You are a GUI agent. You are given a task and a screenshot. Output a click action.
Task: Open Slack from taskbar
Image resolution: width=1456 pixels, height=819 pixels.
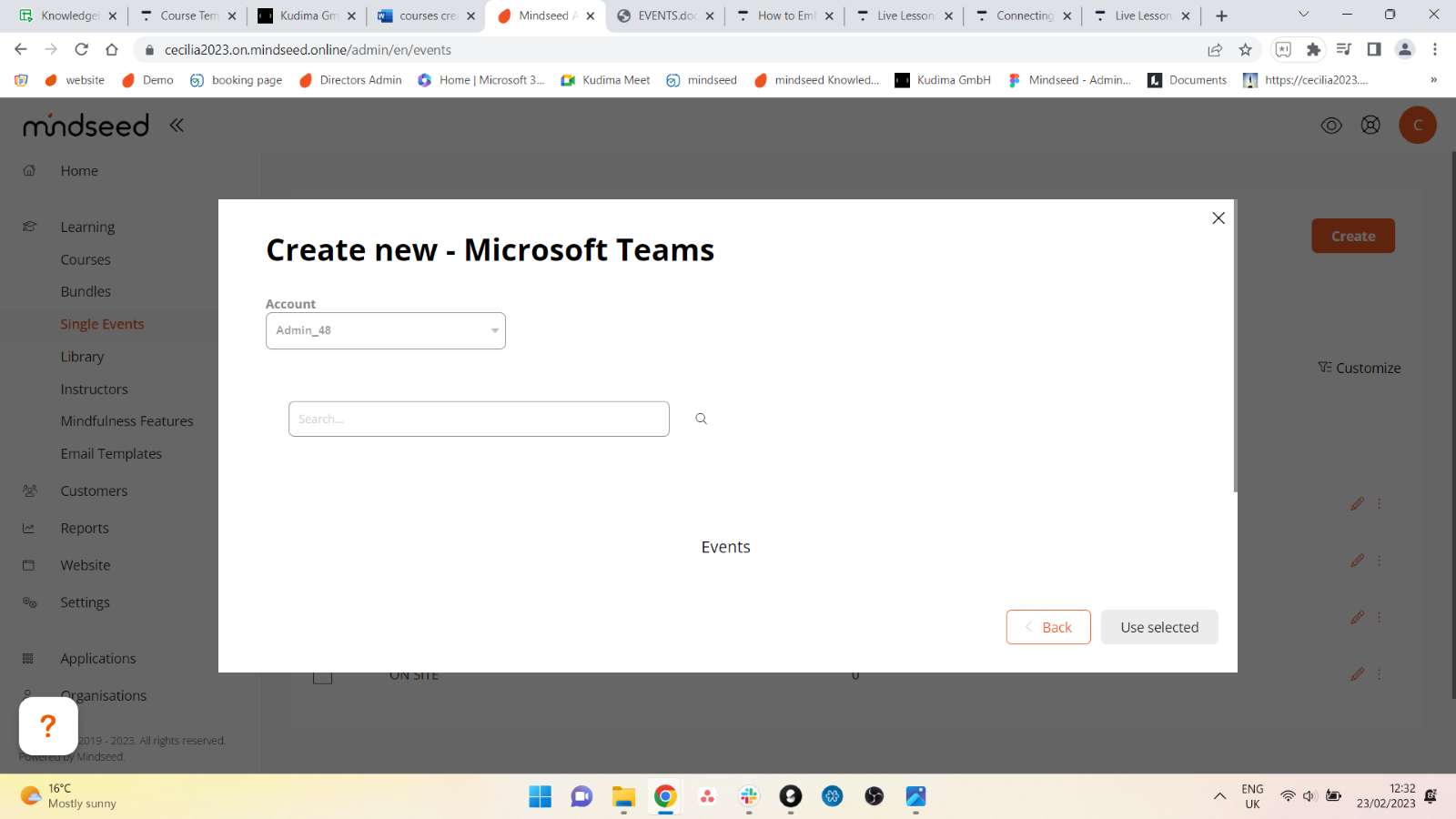pos(749,796)
